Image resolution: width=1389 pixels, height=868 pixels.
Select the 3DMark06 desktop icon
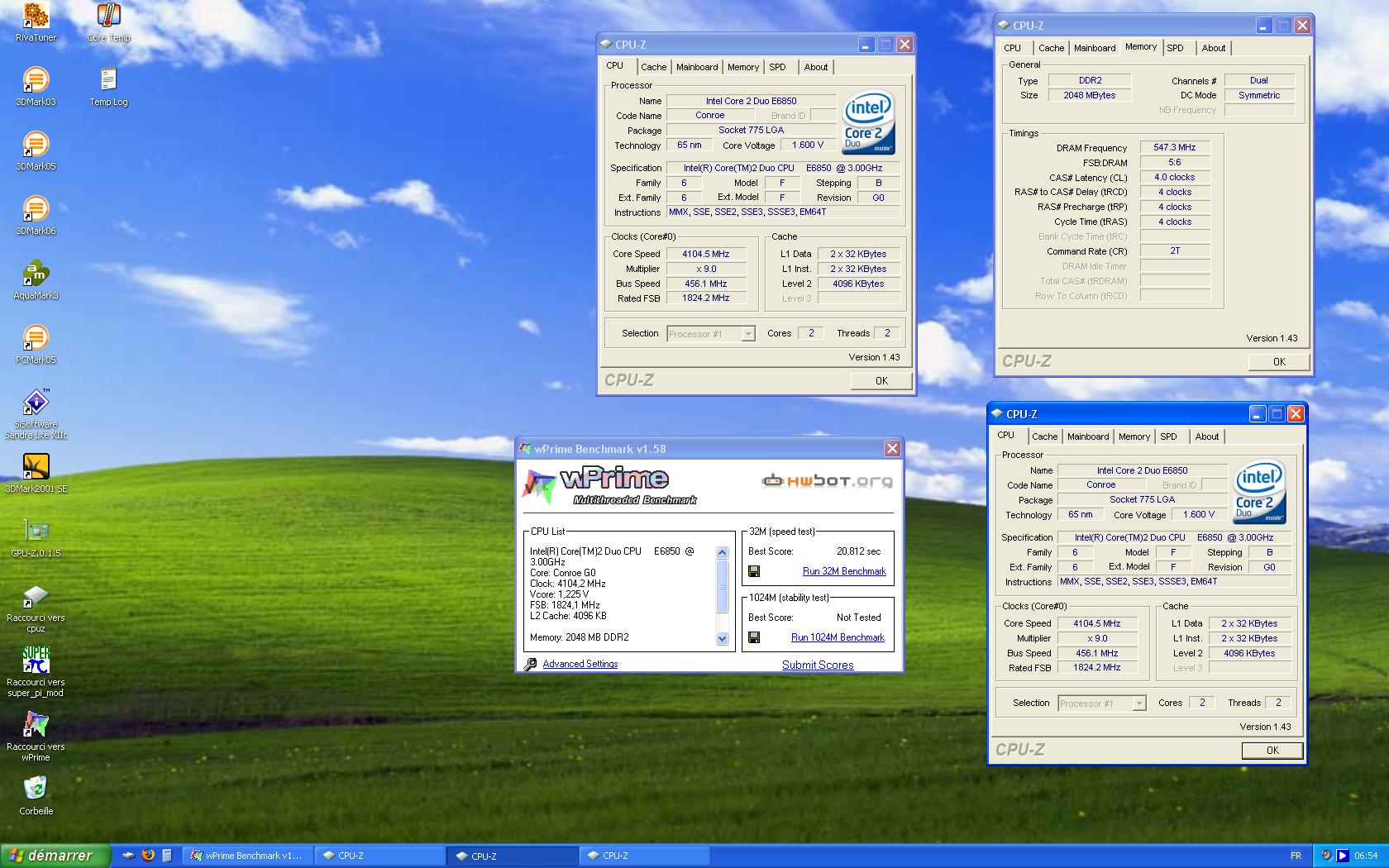(x=36, y=216)
